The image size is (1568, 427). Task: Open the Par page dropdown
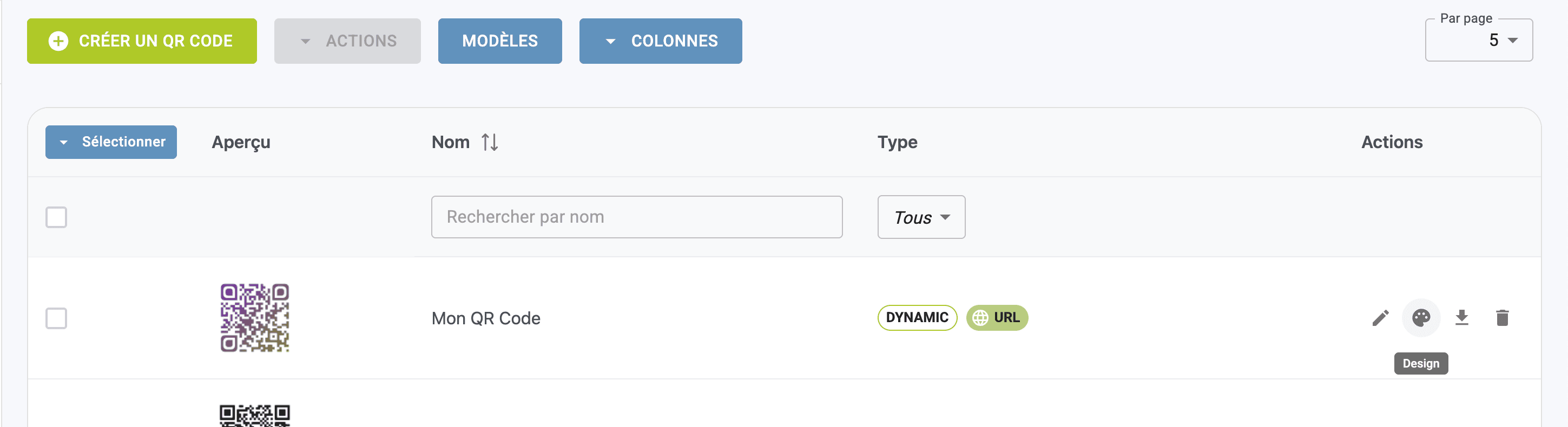point(1479,41)
